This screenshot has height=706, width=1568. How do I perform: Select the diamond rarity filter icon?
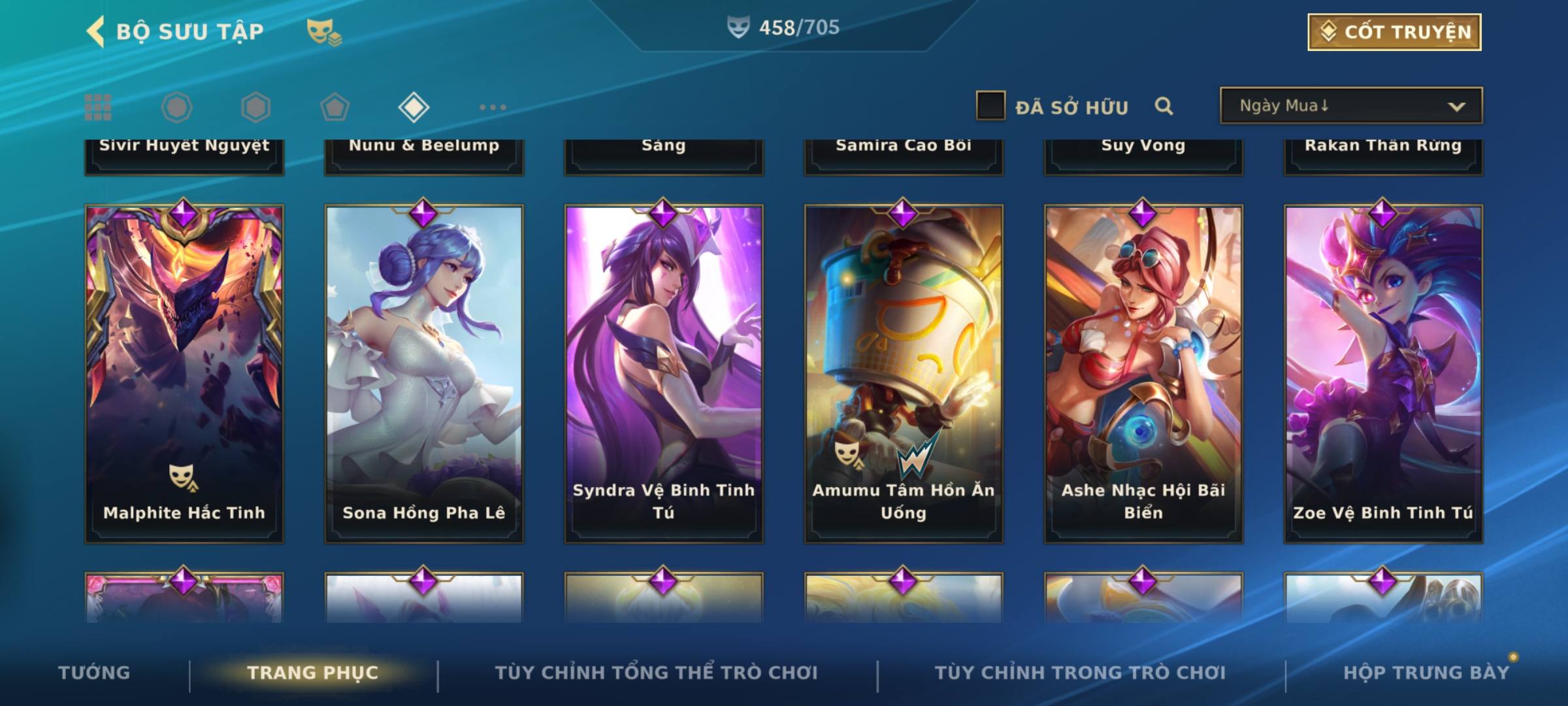click(x=414, y=107)
